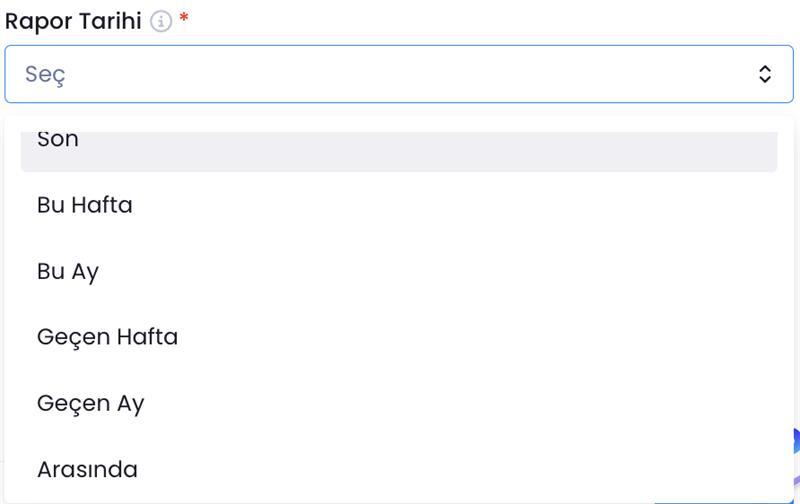Select the partially visible Son option
This screenshot has height=504, width=800.
(x=398, y=148)
